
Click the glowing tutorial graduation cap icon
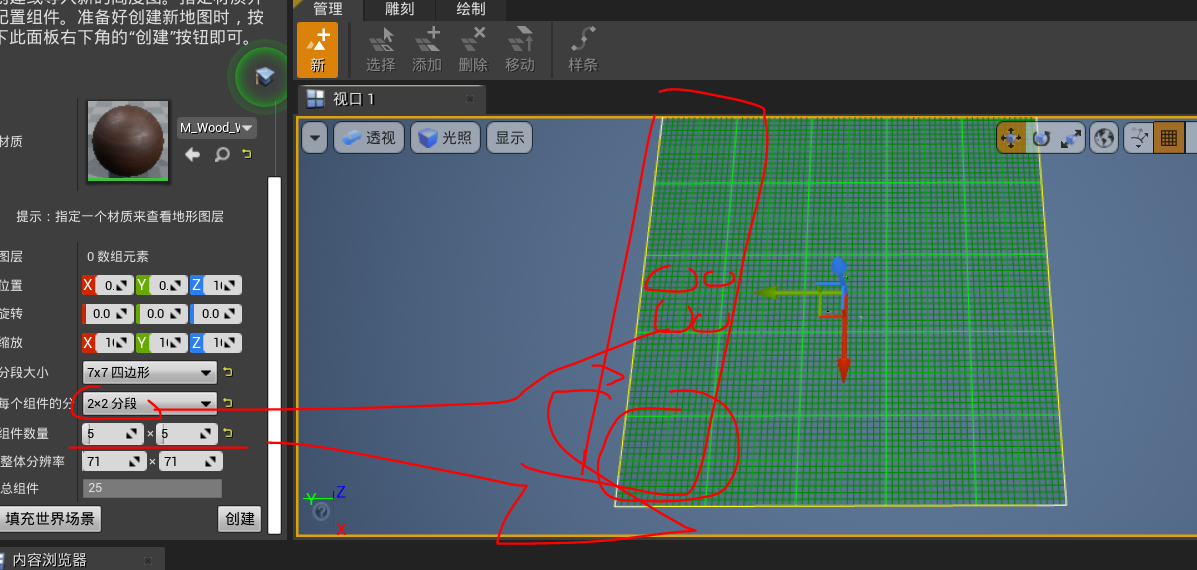tap(264, 76)
